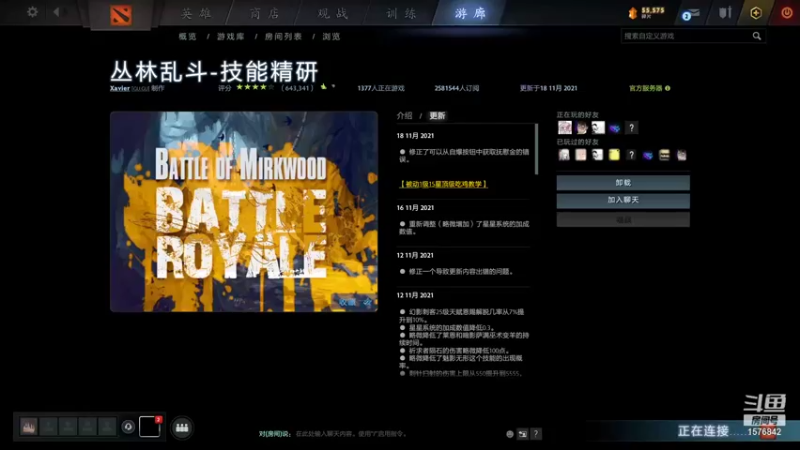Screen dimensions: 800x450
Task: Click the 卸载 (Uninstall) button
Action: [623, 183]
